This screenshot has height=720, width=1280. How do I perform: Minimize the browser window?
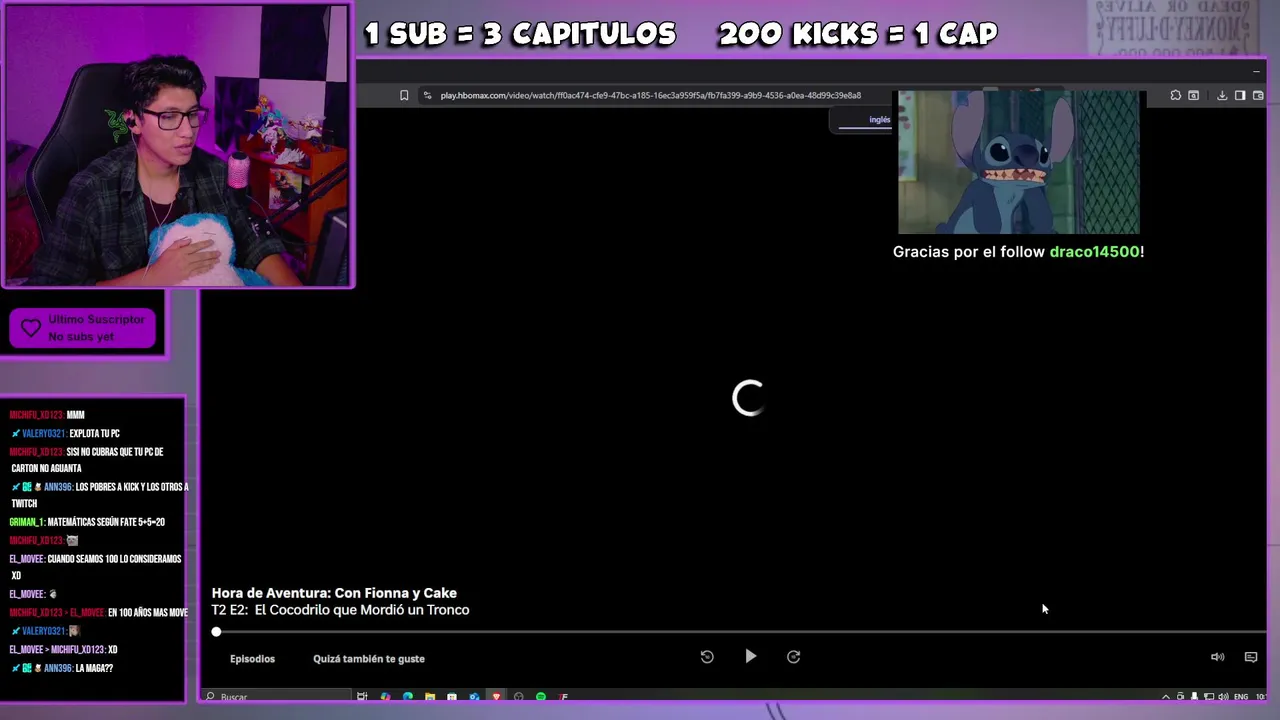[x=1257, y=71]
